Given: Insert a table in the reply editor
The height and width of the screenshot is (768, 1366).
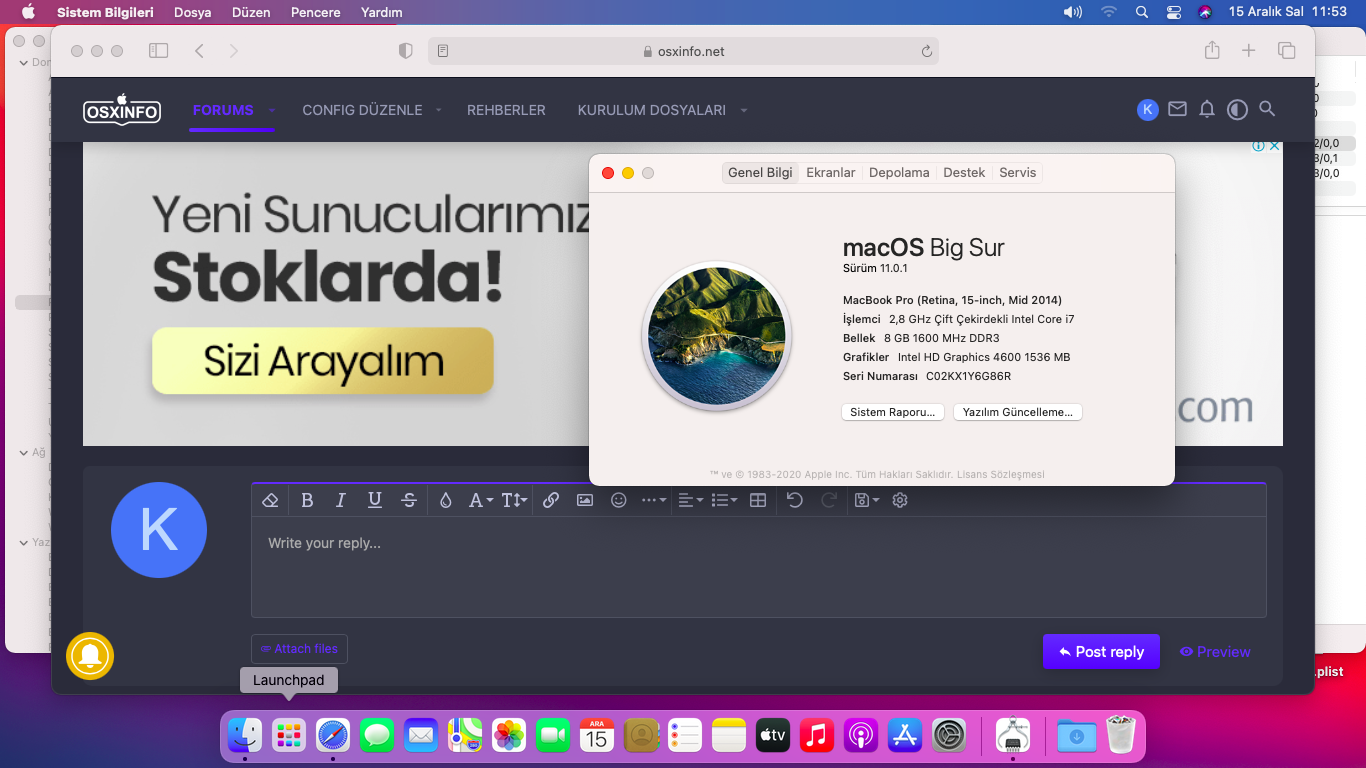Looking at the screenshot, I should tap(758, 500).
